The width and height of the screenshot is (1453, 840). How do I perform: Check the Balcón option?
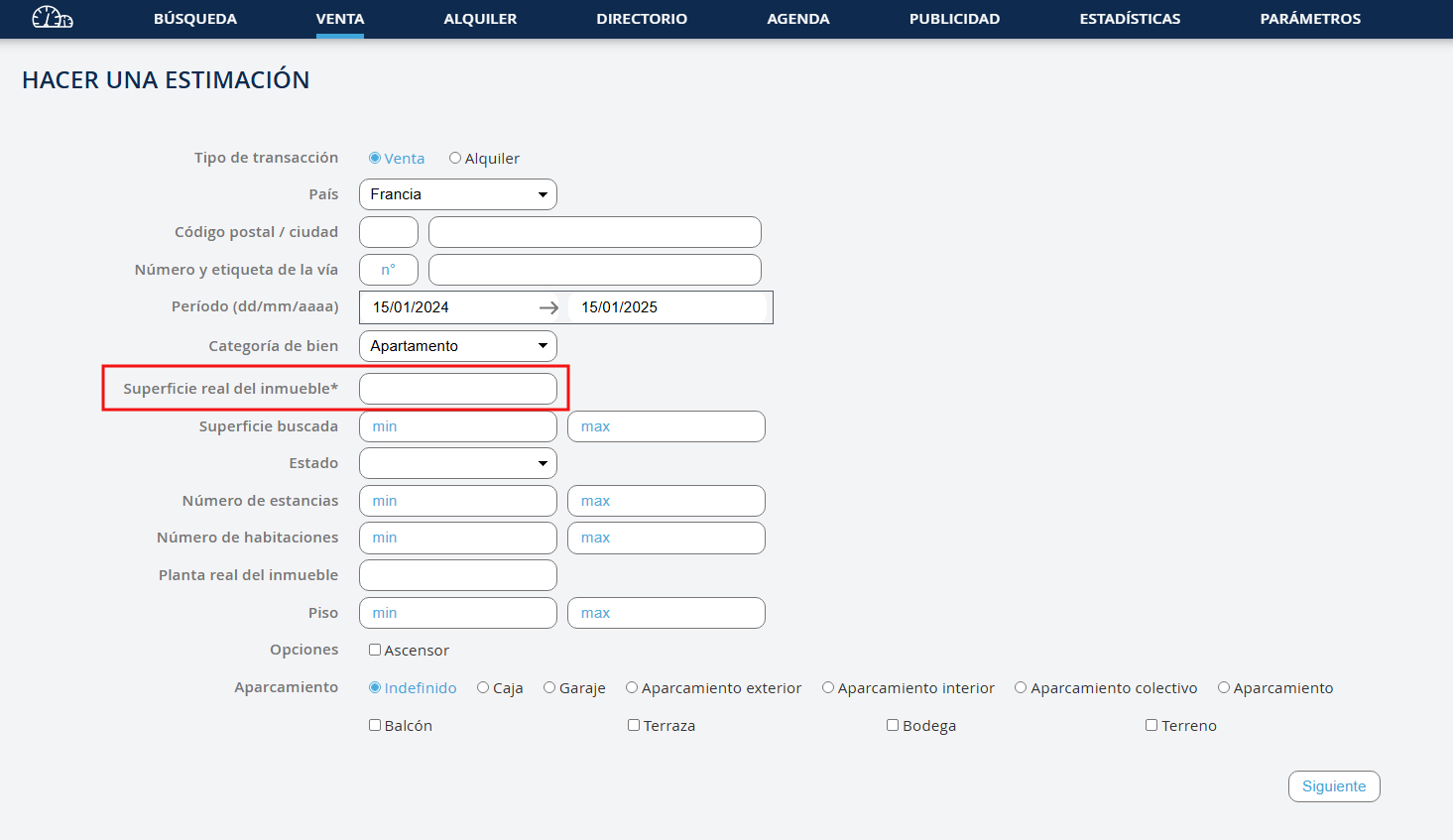pos(375,726)
